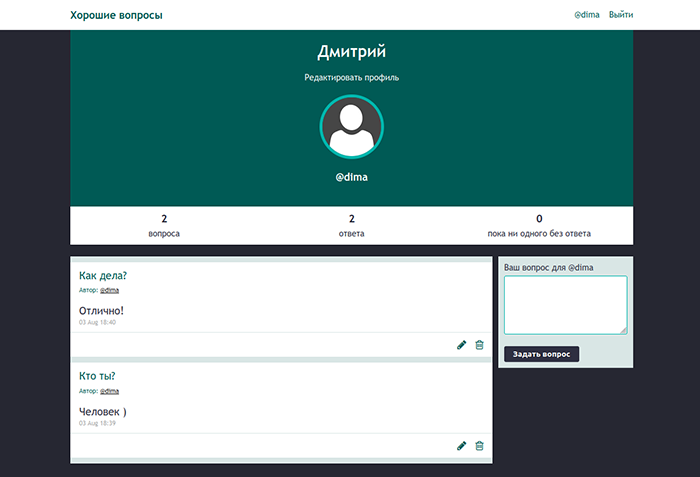Viewport: 700px width, 477px height.
Task: Open the "Хорошие вопросы" home link
Action: (x=116, y=15)
